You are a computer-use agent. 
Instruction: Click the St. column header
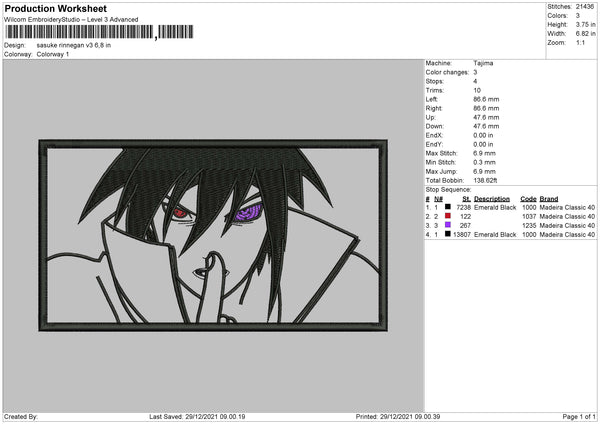[466, 199]
